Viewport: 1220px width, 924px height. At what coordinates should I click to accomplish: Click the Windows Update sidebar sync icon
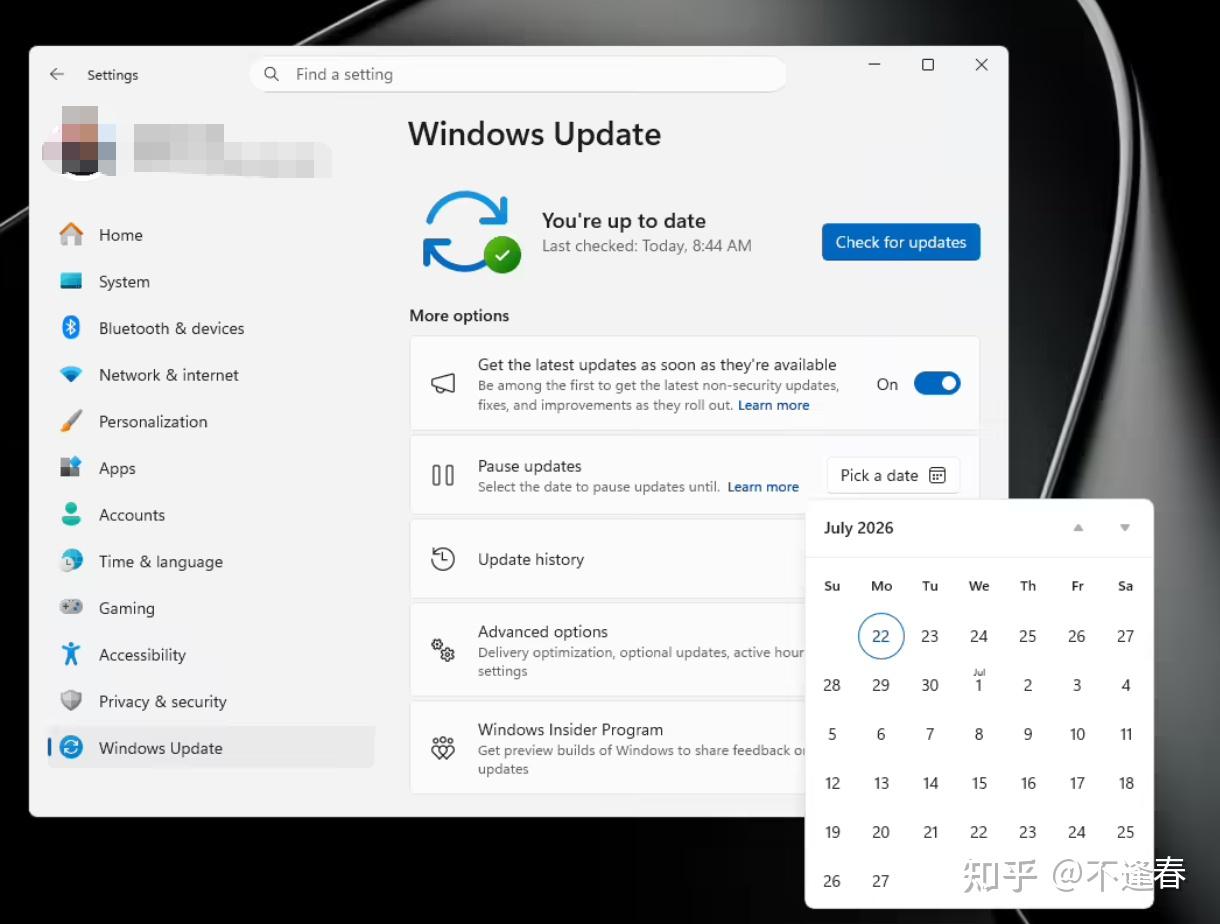71,747
